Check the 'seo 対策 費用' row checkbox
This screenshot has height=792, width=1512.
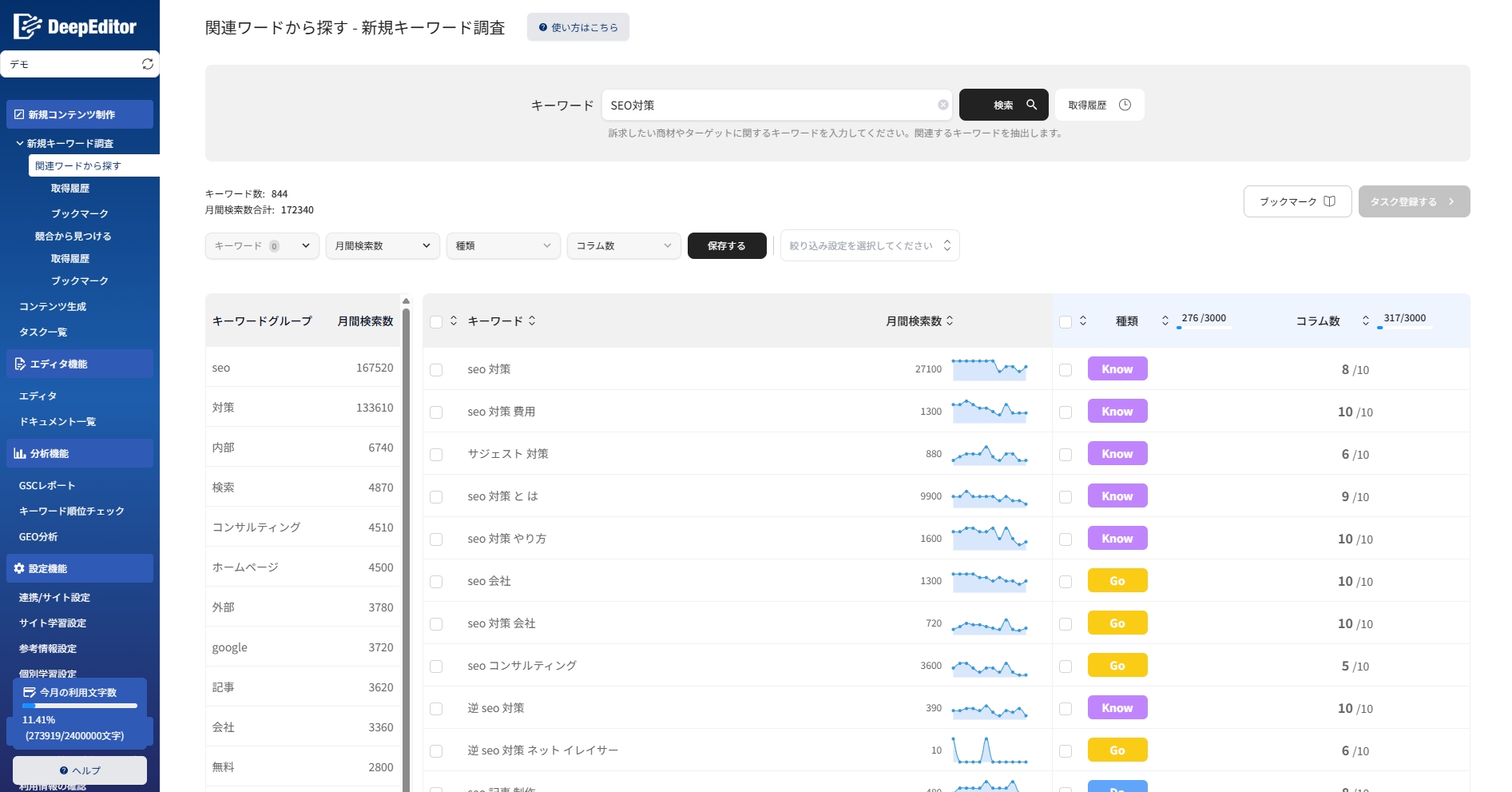click(436, 412)
